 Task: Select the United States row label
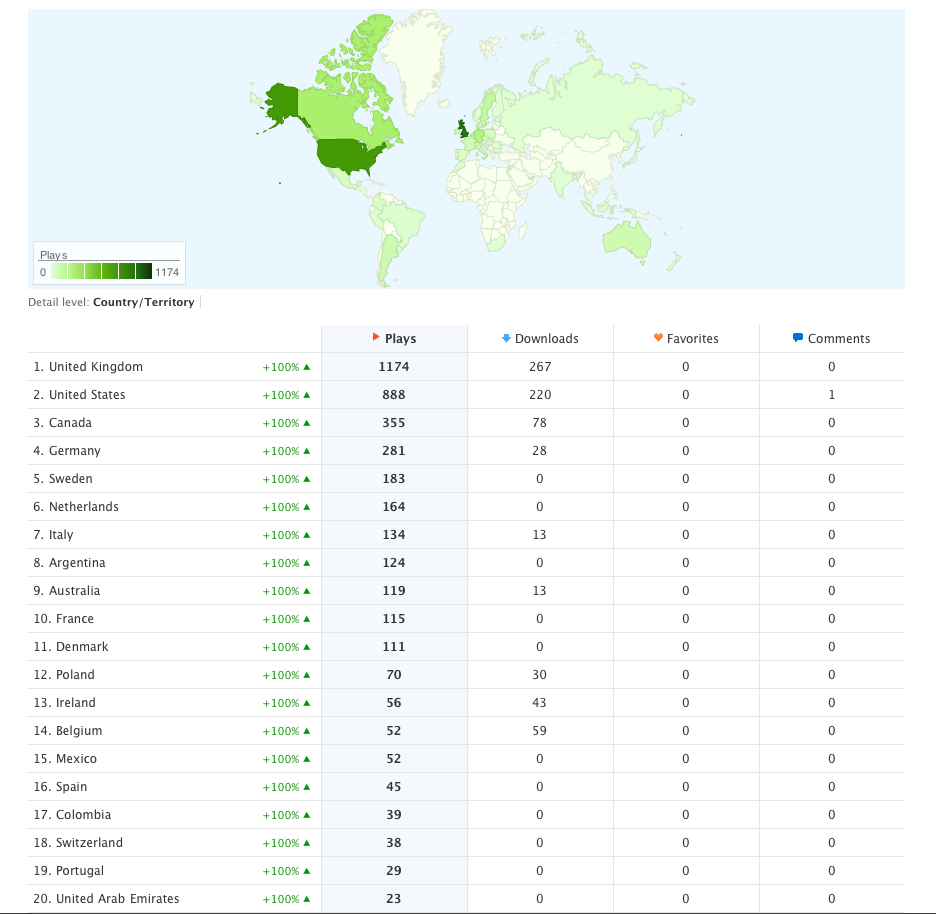[x=87, y=395]
